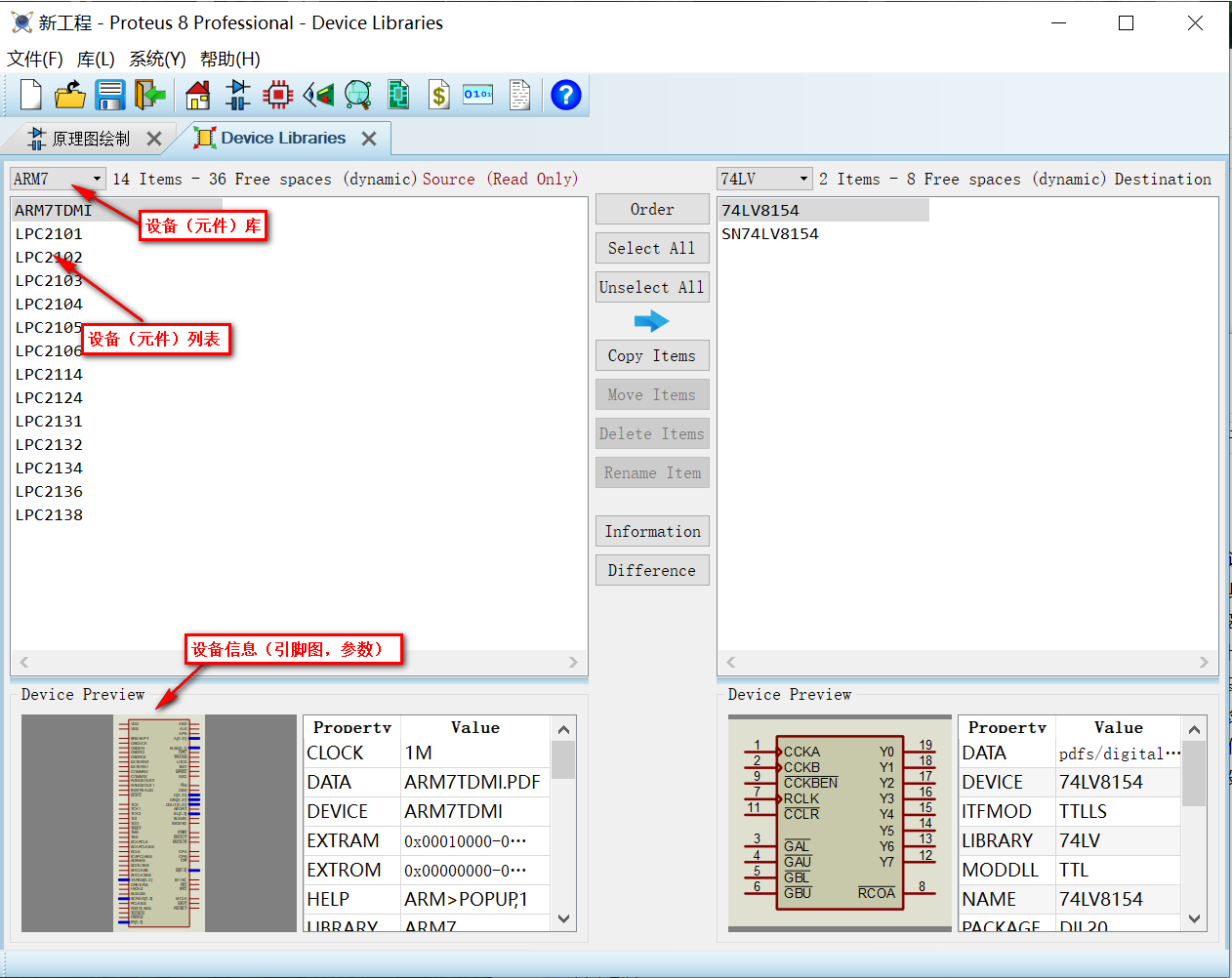Open the Schematic Capture toolbar icon
Viewport: 1232px width, 978px height.
pos(237,95)
